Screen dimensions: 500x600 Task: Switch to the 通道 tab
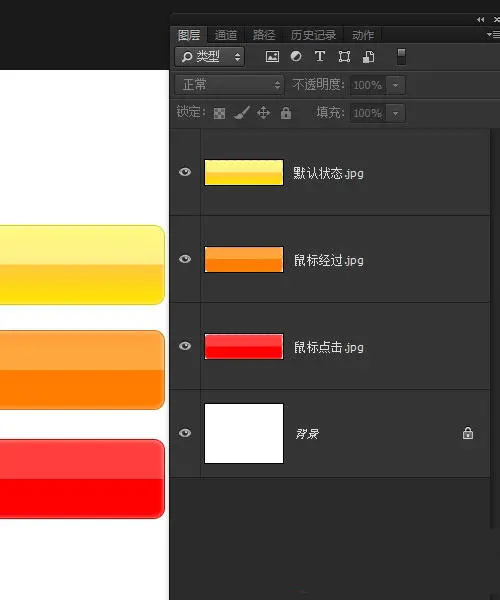226,35
